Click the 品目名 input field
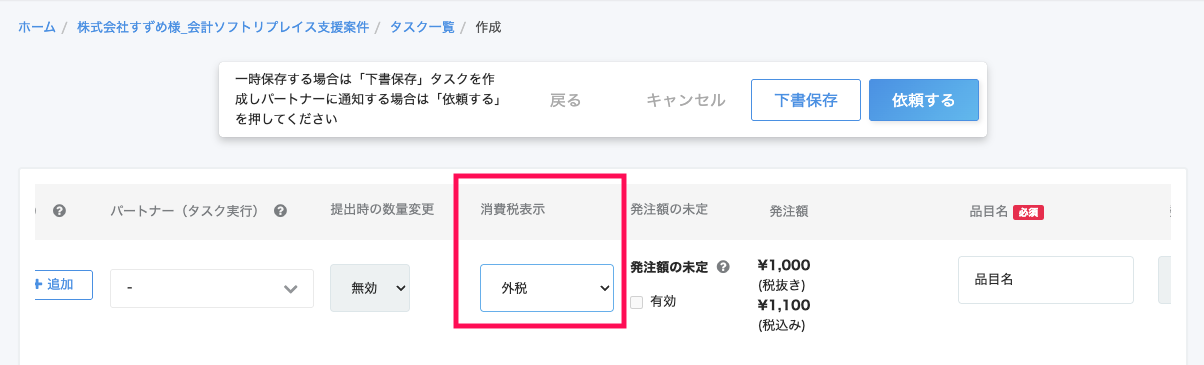The image size is (1204, 365). click(1045, 280)
